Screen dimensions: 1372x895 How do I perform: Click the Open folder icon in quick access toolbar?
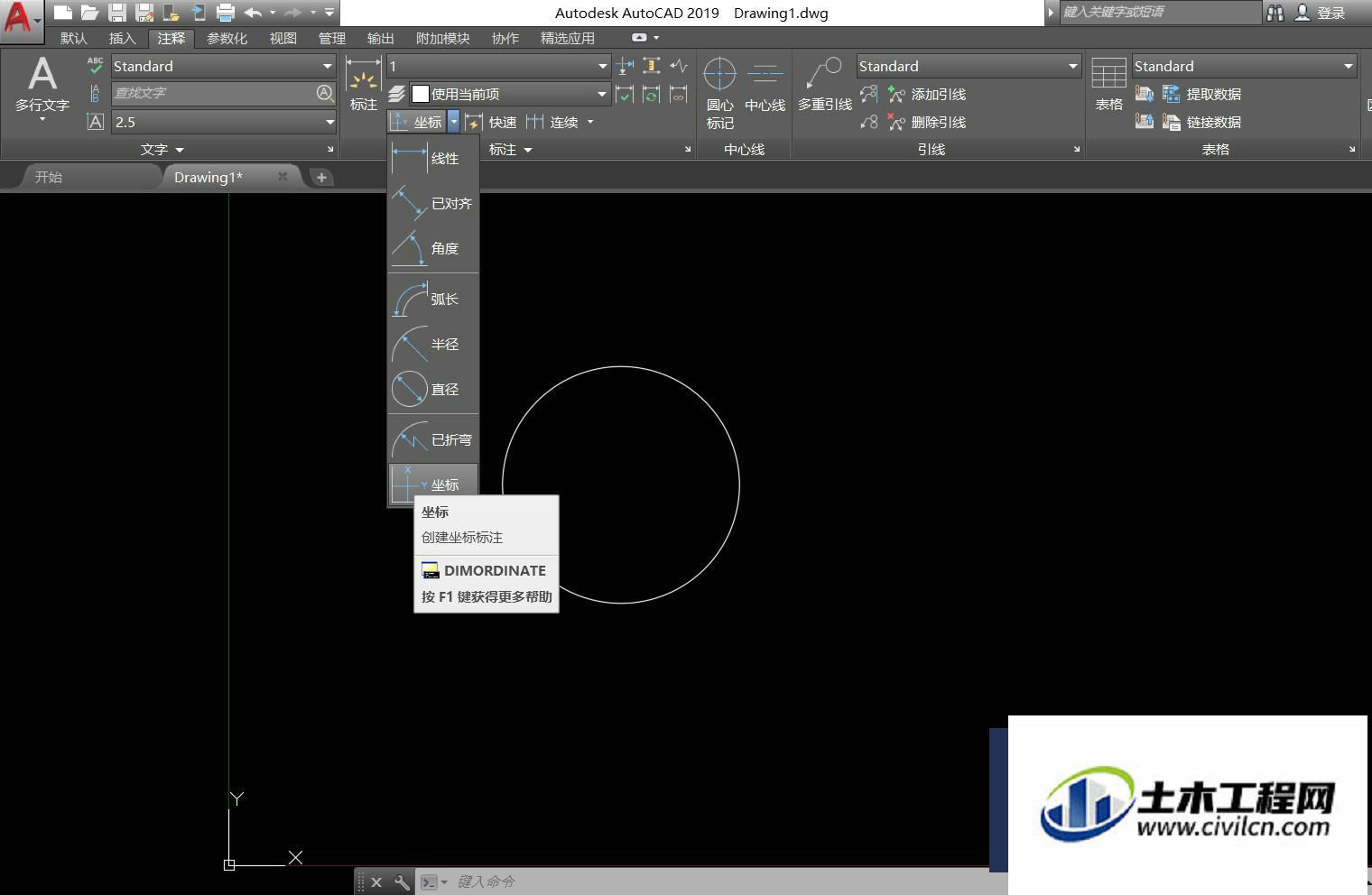coord(89,13)
